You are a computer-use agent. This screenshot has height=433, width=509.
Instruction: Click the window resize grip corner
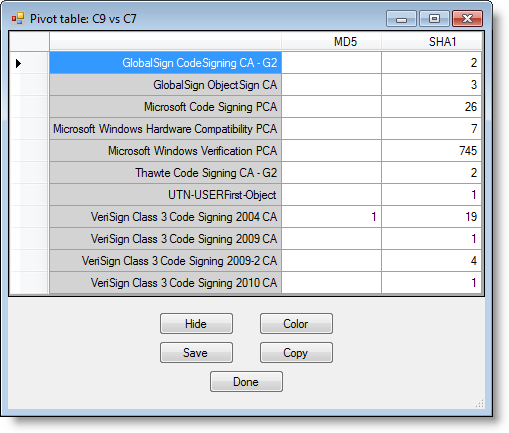click(479, 404)
